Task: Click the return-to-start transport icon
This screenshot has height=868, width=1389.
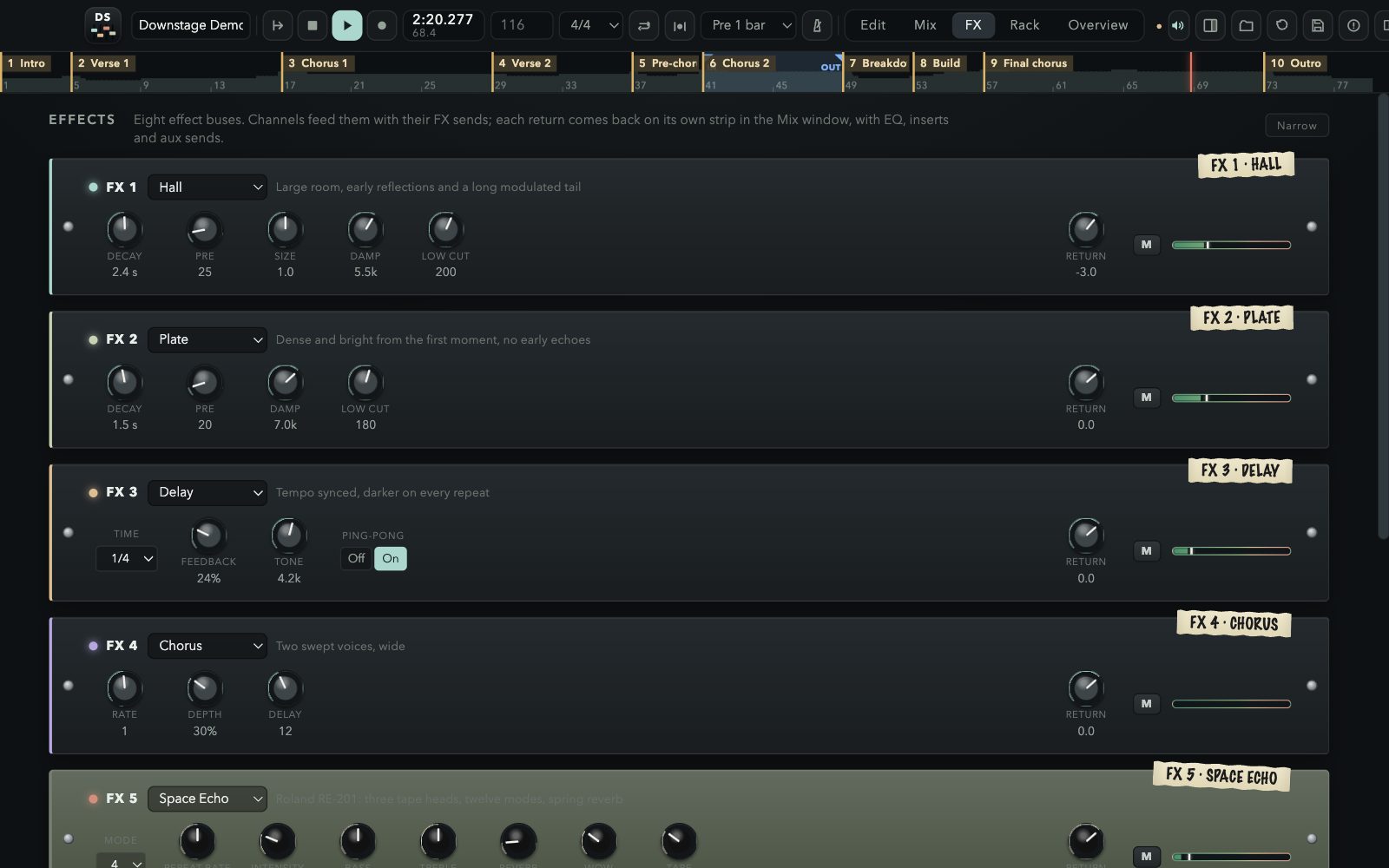Action: pyautogui.click(x=278, y=25)
